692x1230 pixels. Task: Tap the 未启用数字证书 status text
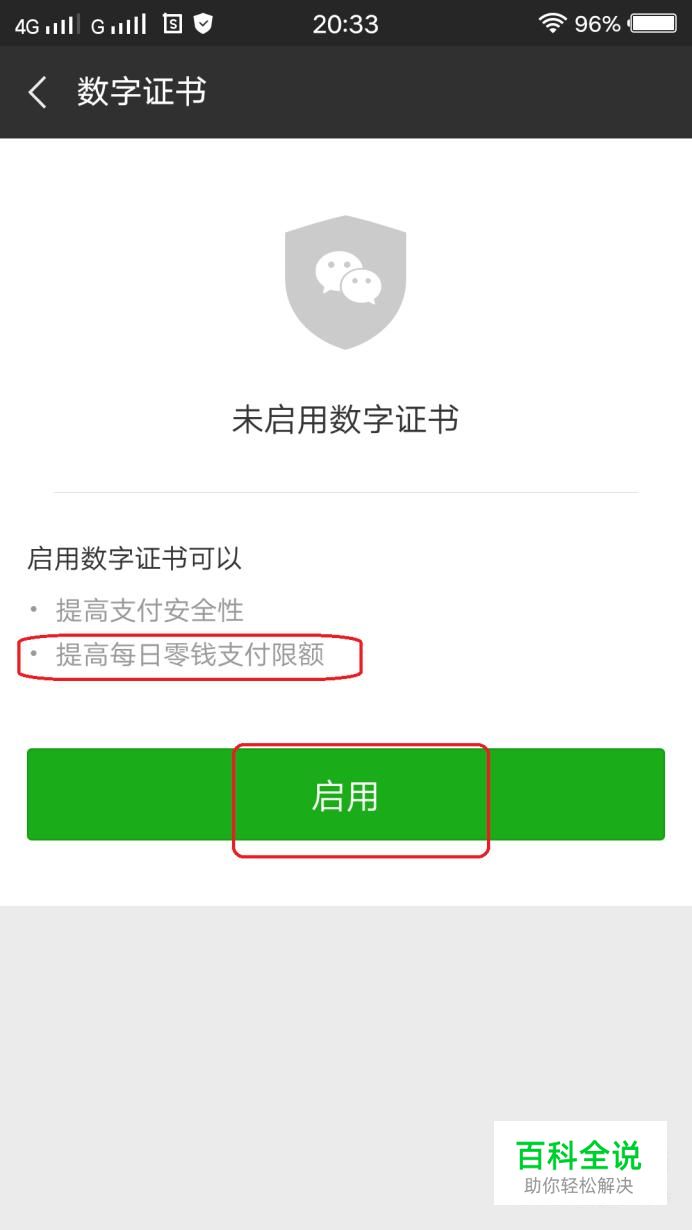point(345,420)
